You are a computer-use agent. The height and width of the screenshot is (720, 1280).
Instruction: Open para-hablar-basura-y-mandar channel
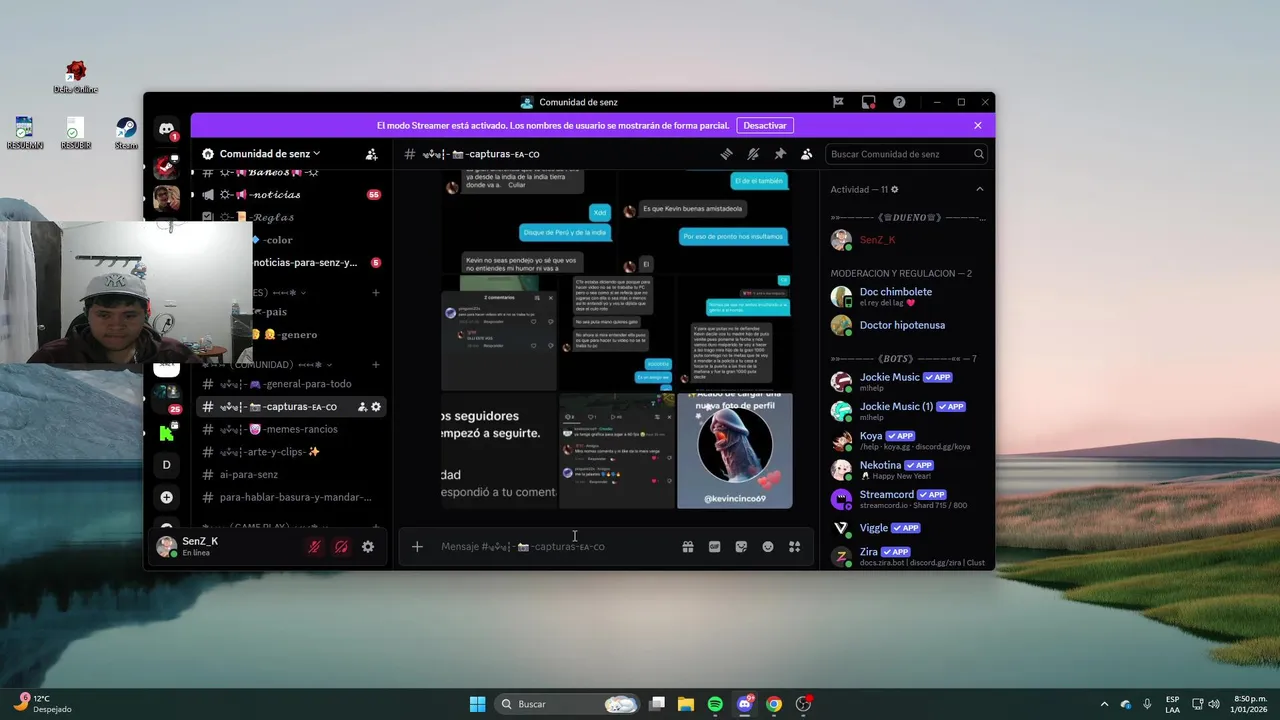290,497
